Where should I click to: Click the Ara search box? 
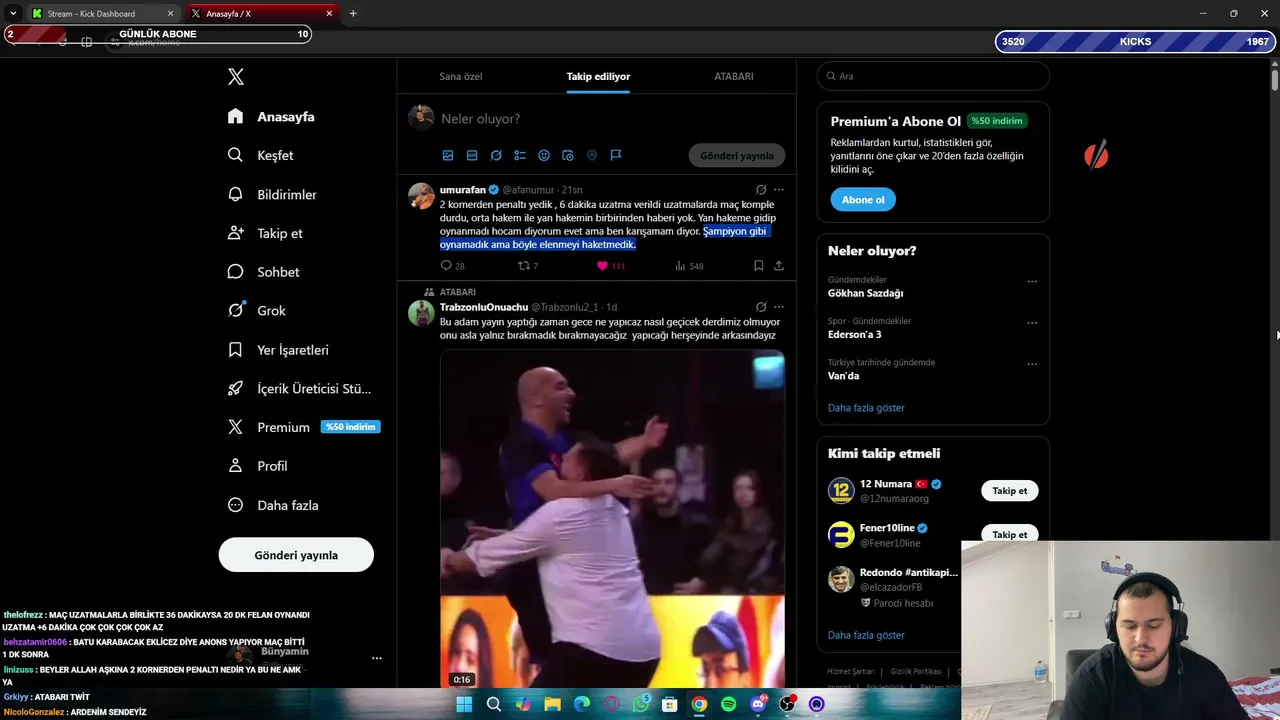point(933,76)
